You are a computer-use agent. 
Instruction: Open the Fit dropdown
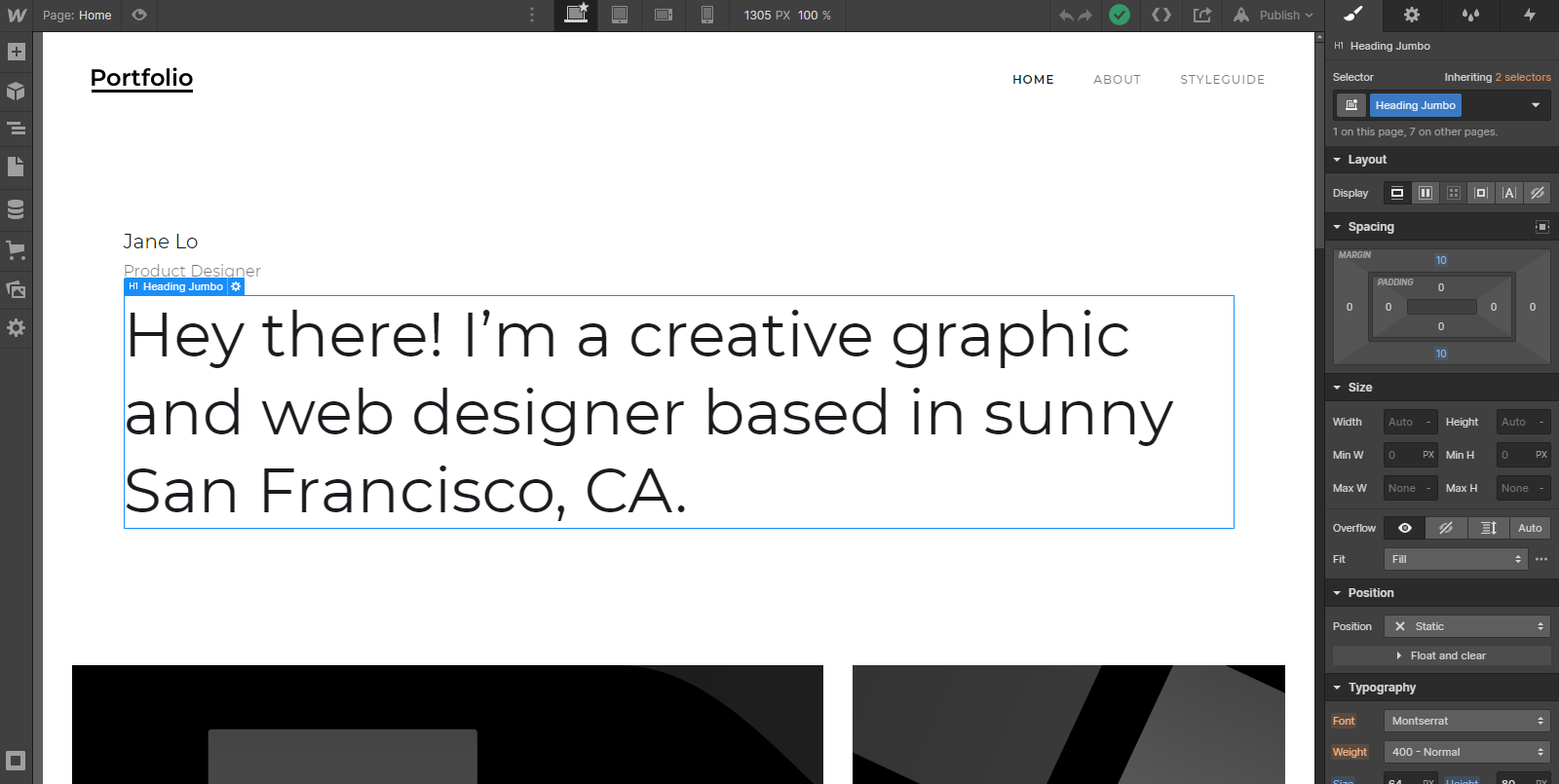1456,559
